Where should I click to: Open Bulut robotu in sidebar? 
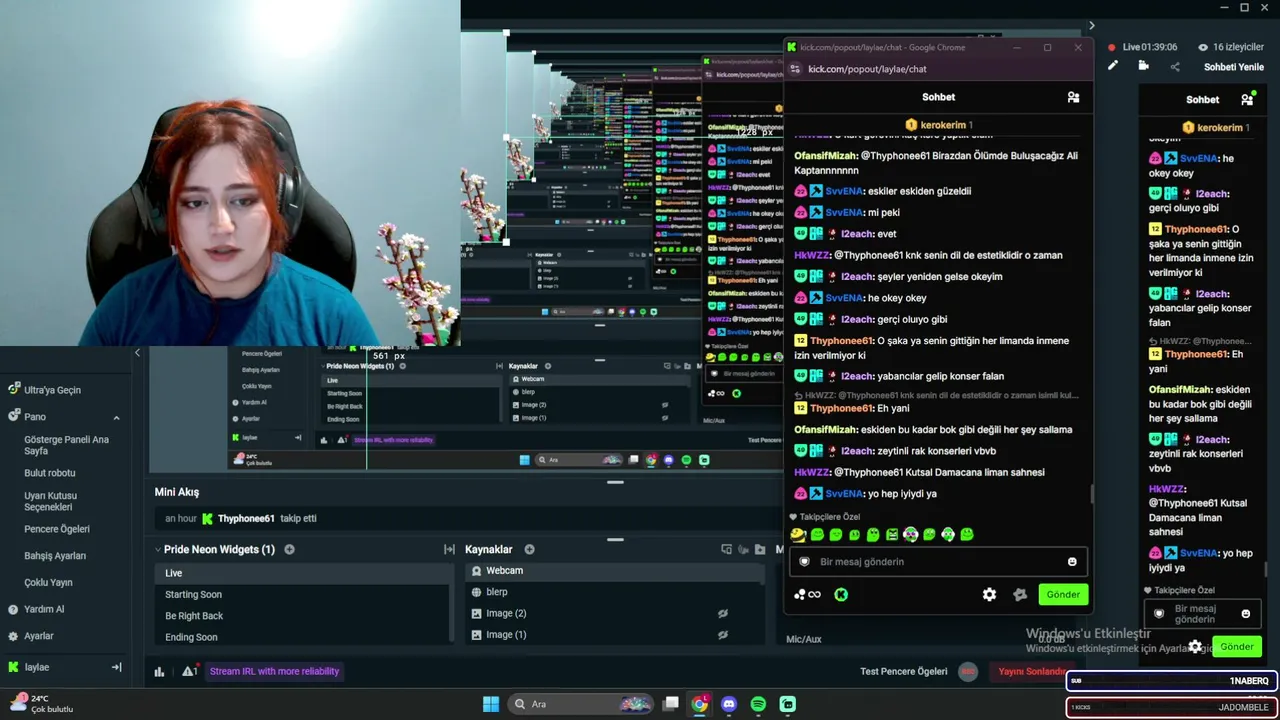(x=50, y=473)
